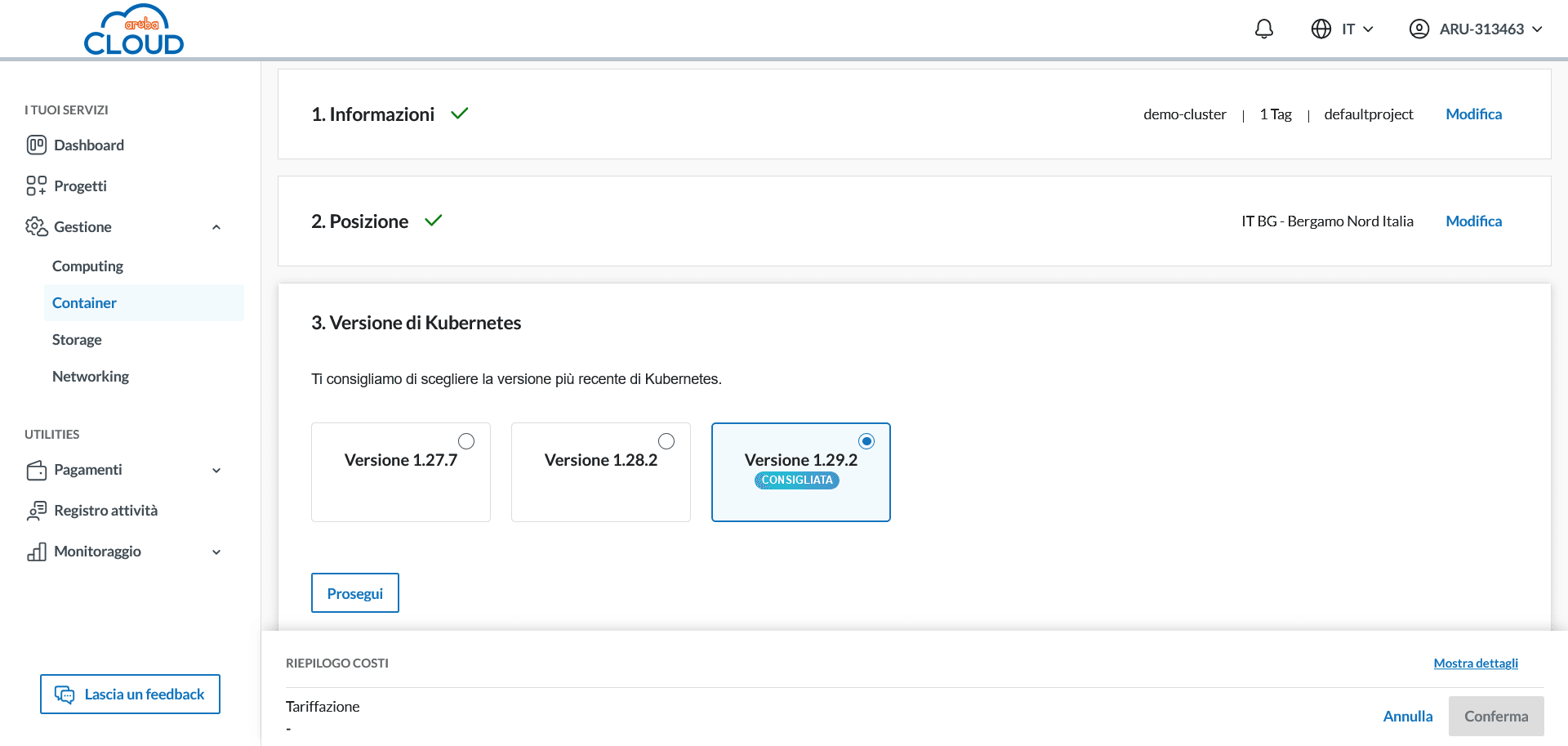Expand the Monitoraggio menu chevron

coord(216,552)
